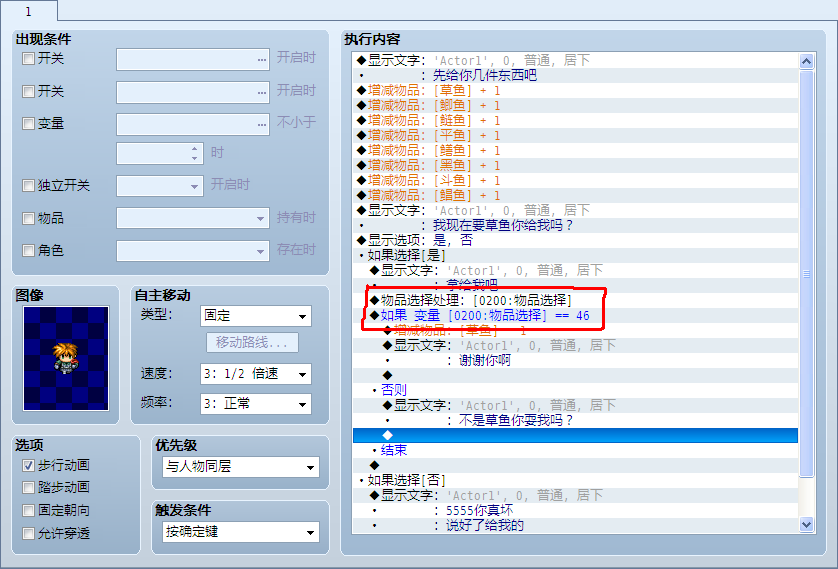
Task: Check the 踏步动画 option
Action: pos(28,487)
